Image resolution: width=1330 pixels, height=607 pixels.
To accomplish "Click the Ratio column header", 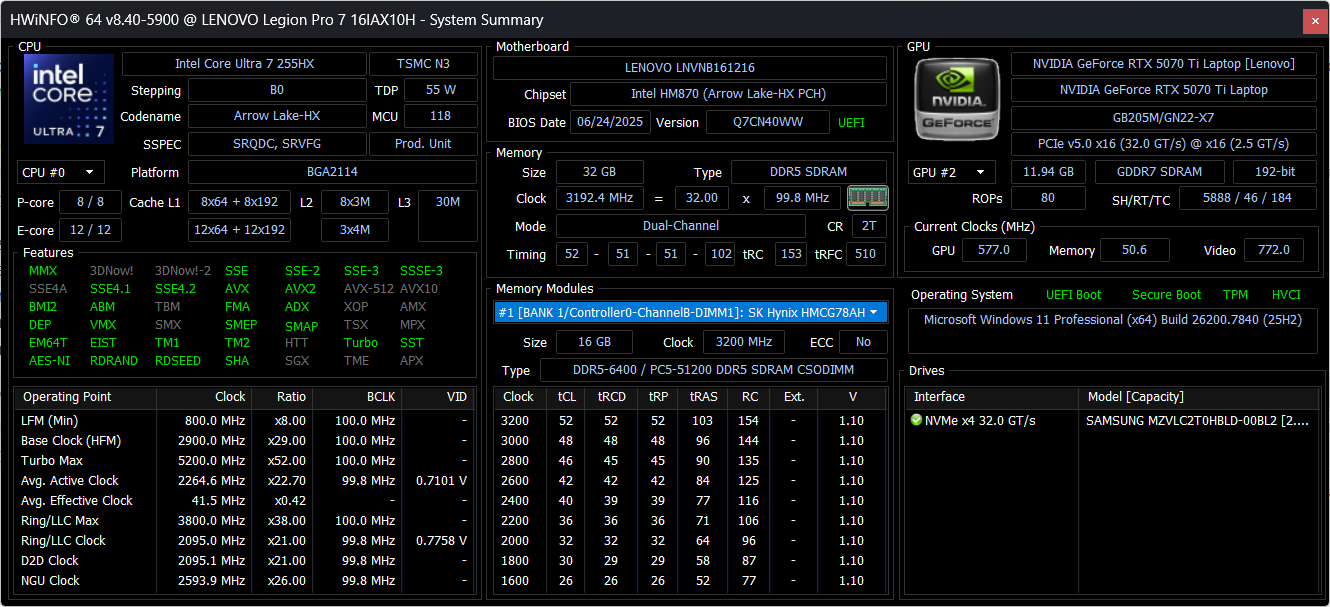I will pyautogui.click(x=281, y=397).
